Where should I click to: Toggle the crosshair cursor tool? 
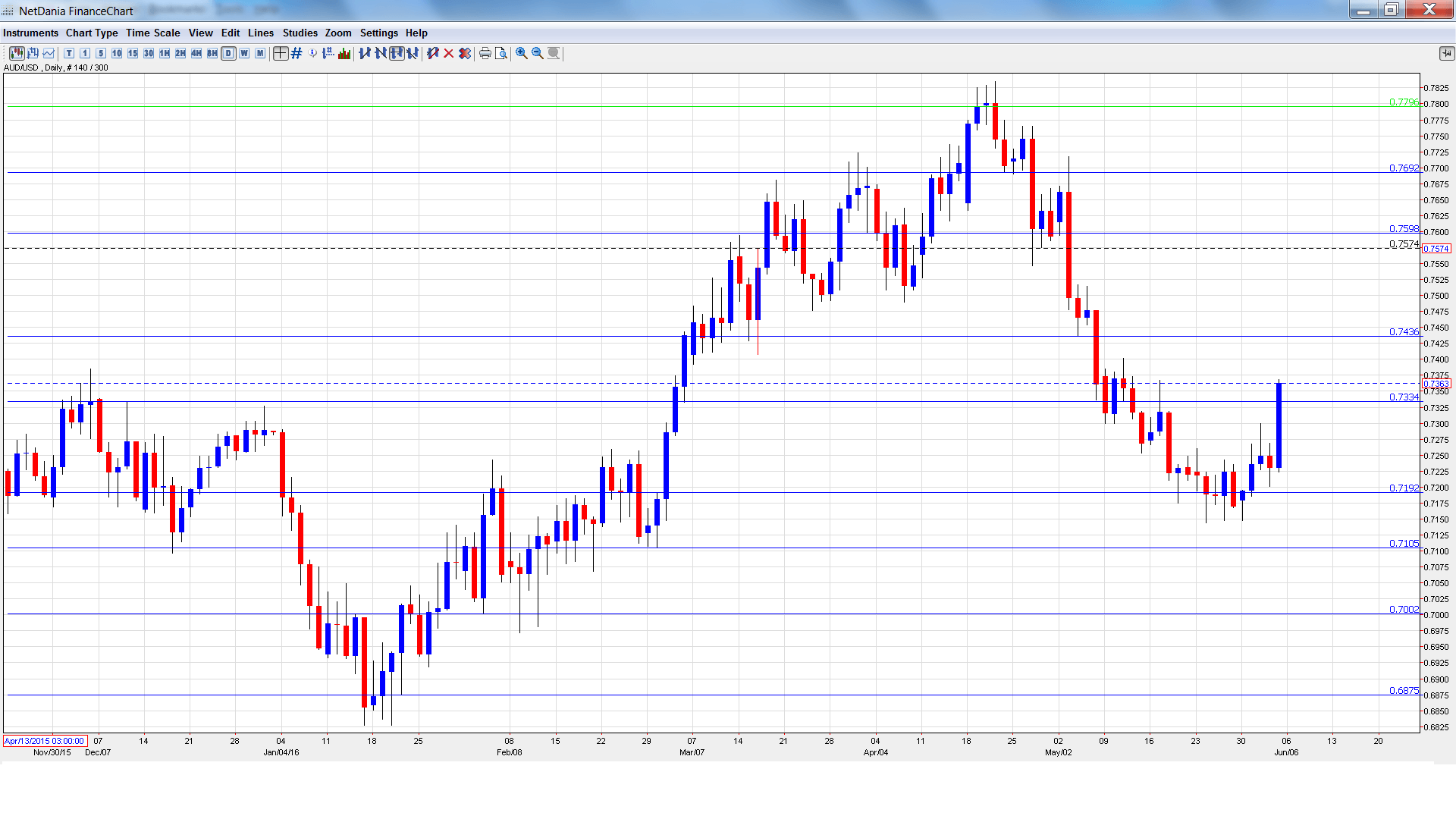pos(281,53)
